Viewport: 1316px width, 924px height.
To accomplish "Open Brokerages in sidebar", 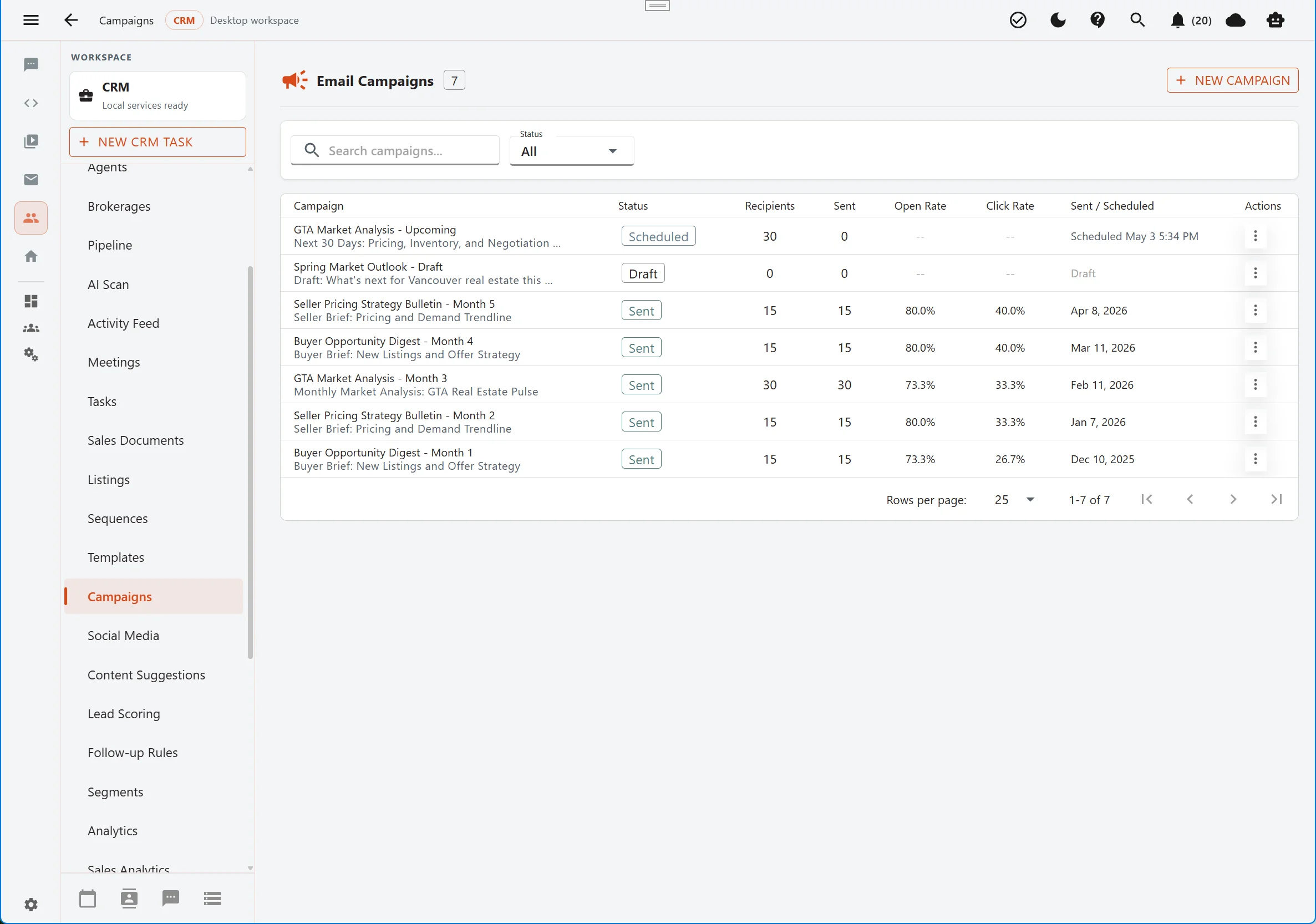I will [154, 206].
